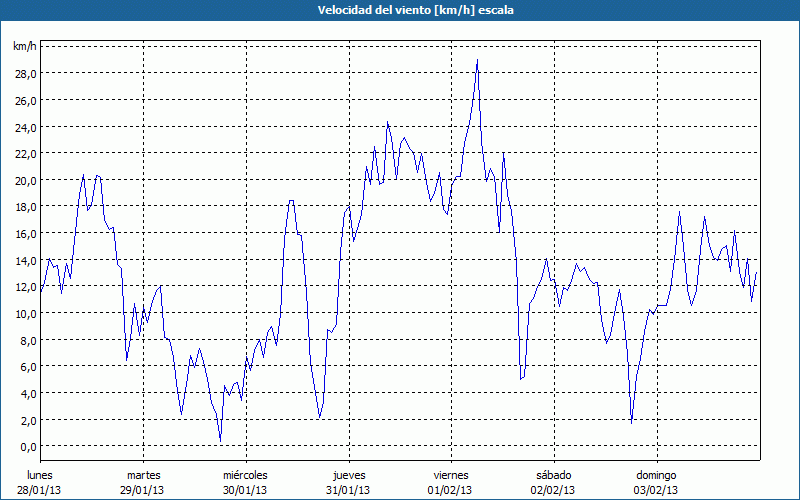The width and height of the screenshot is (800, 500).
Task: Select the 'lunes' day label
Action: tap(40, 475)
